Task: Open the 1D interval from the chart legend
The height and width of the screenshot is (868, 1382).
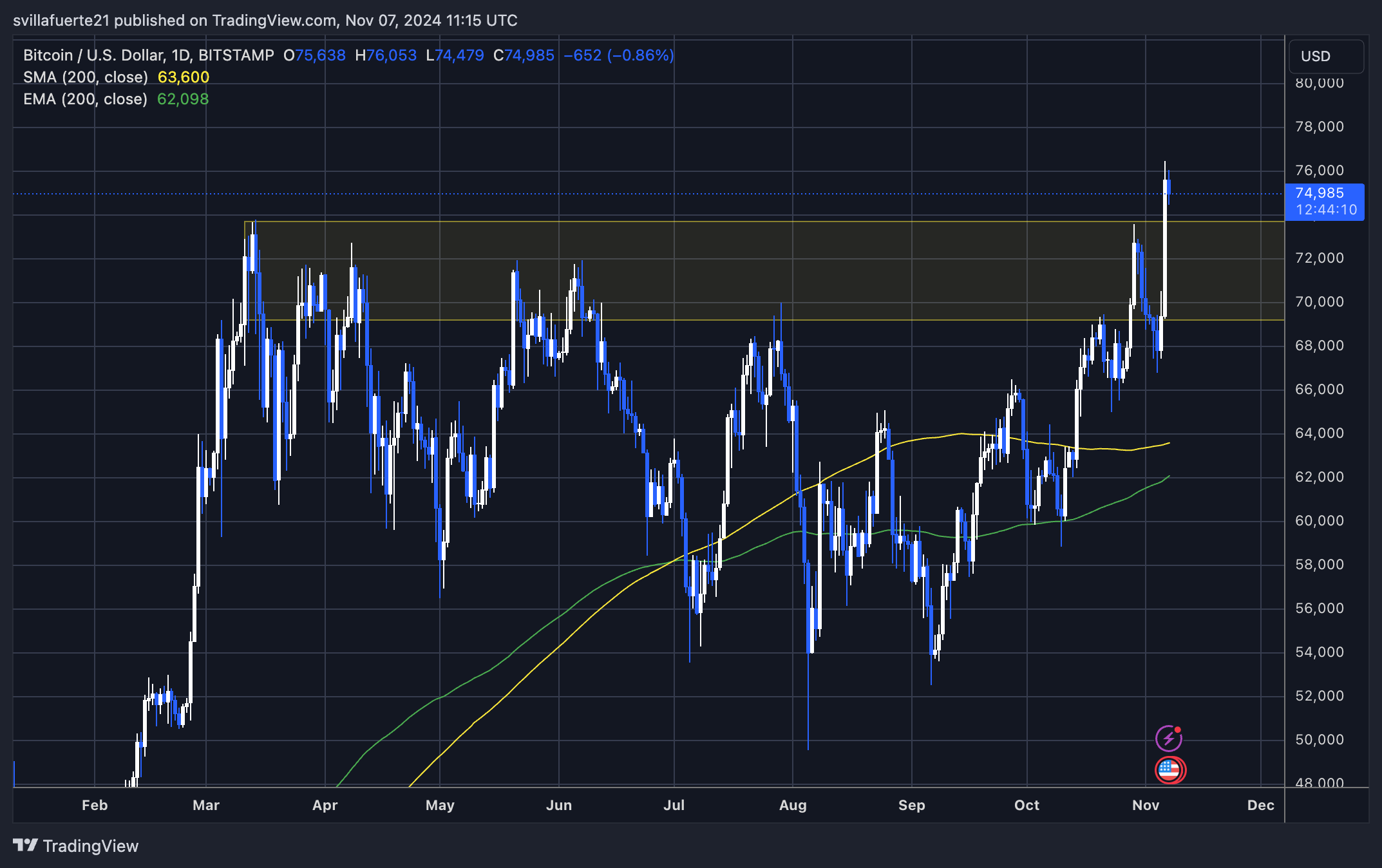Action: (182, 55)
